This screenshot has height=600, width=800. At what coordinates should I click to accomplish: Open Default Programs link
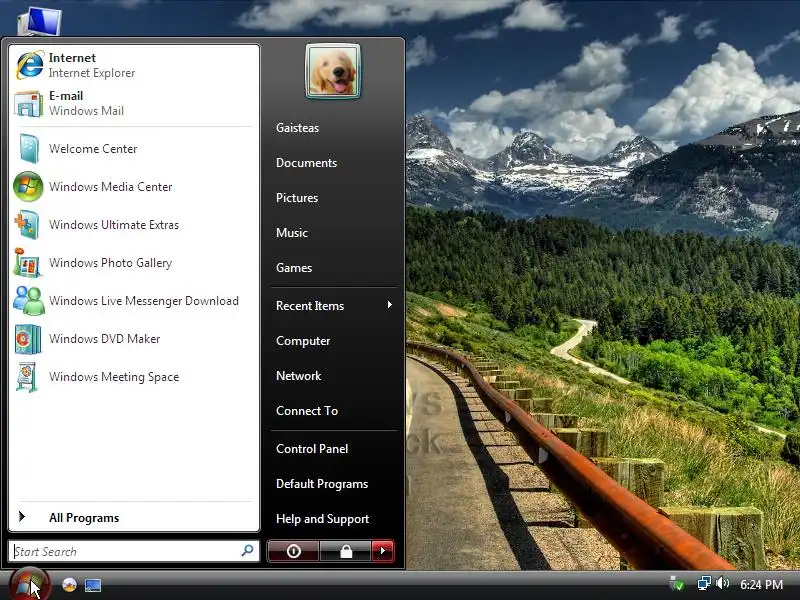322,484
